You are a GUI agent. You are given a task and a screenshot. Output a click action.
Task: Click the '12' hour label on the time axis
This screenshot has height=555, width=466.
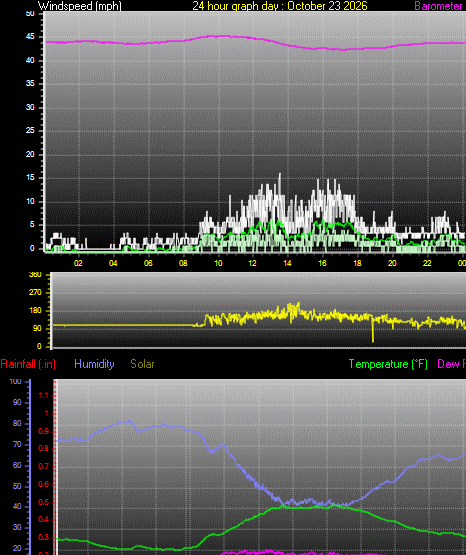pos(252,263)
